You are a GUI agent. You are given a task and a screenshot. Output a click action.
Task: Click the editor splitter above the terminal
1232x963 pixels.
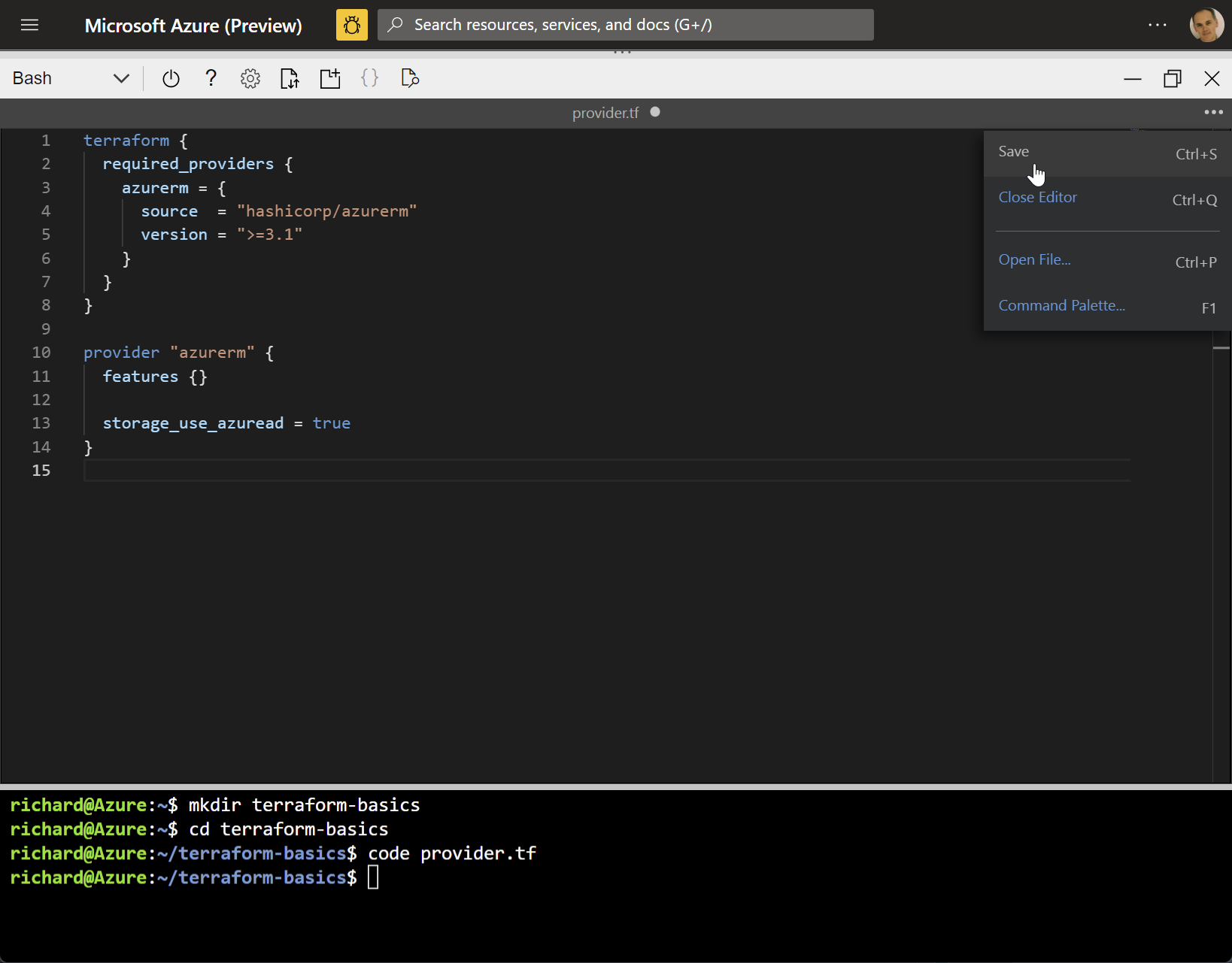(616, 786)
